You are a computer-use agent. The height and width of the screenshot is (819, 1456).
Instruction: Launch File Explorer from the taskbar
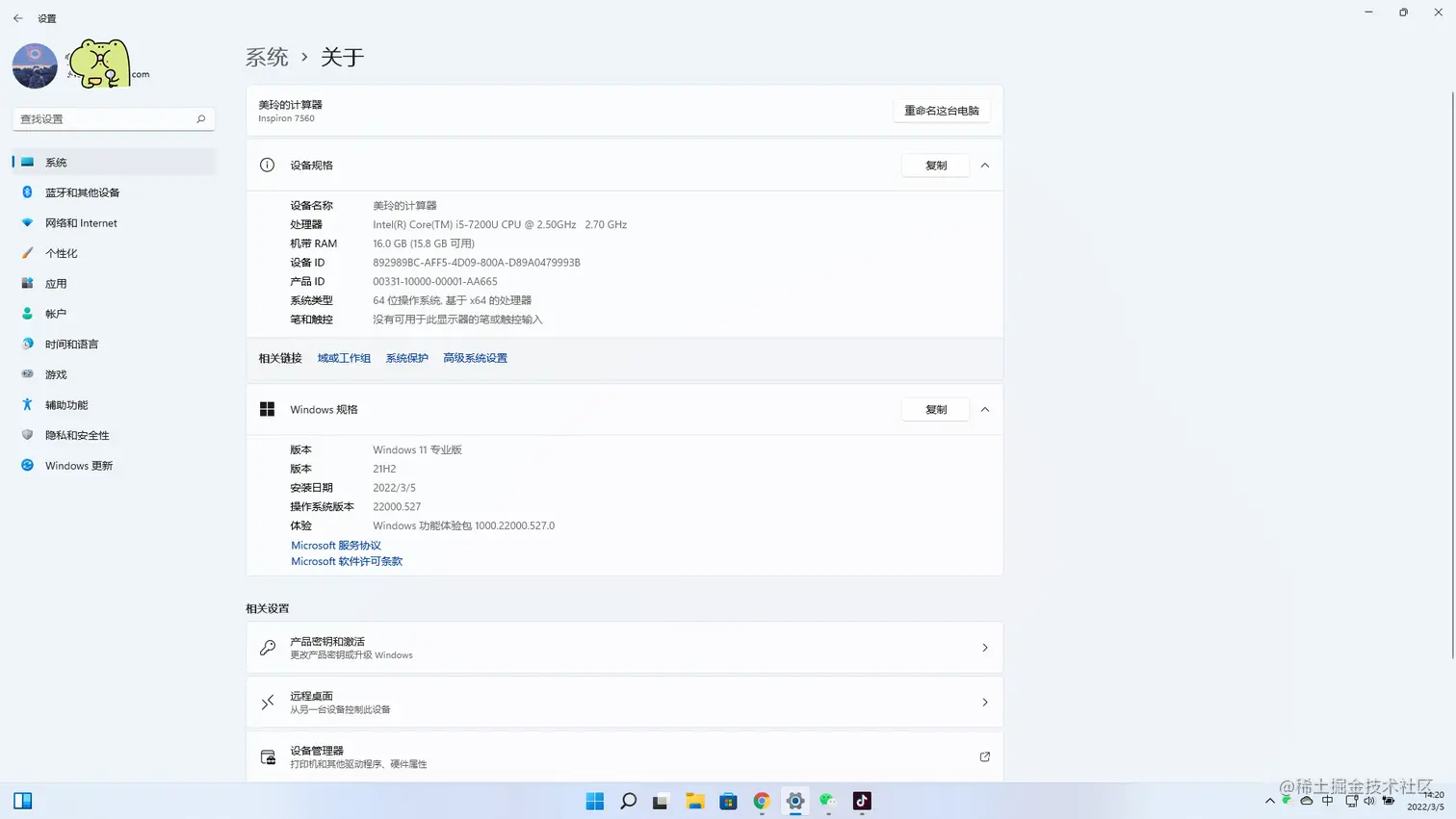click(694, 801)
